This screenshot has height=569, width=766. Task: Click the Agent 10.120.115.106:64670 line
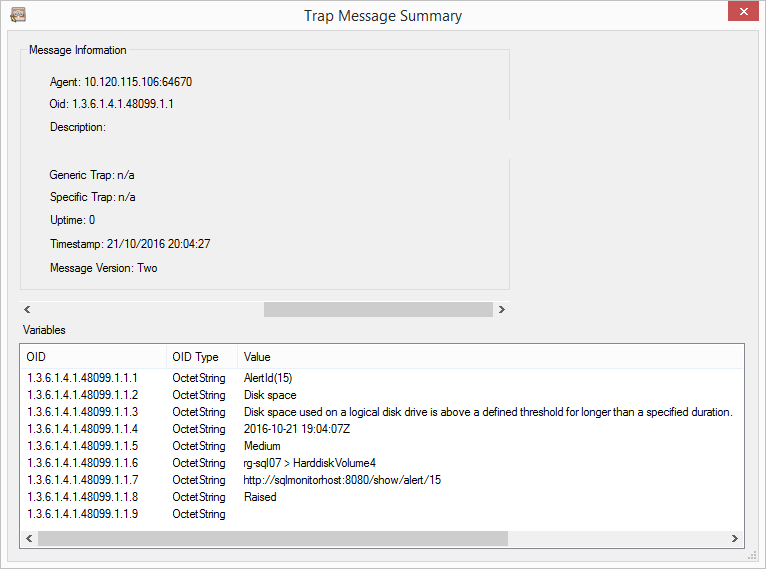pyautogui.click(x=121, y=82)
